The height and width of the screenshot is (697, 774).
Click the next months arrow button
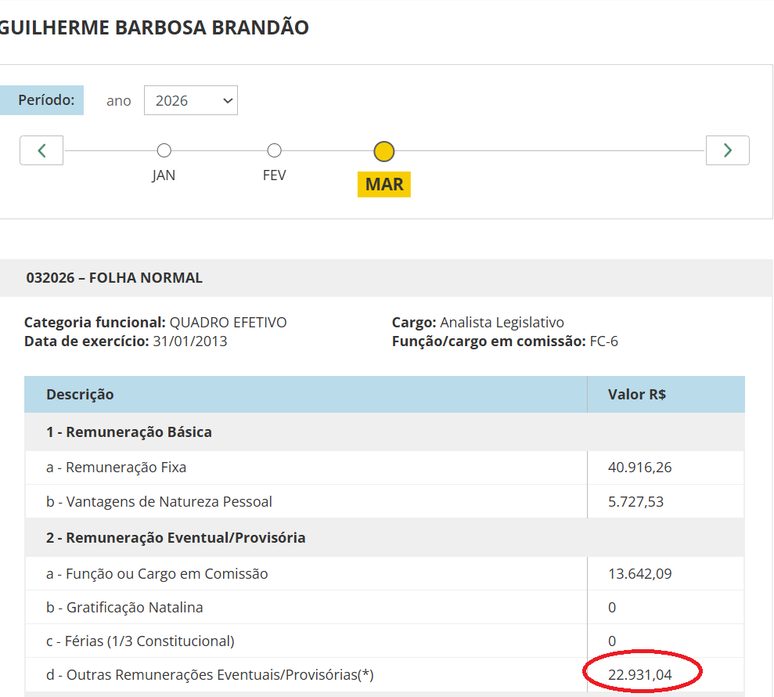(x=728, y=150)
